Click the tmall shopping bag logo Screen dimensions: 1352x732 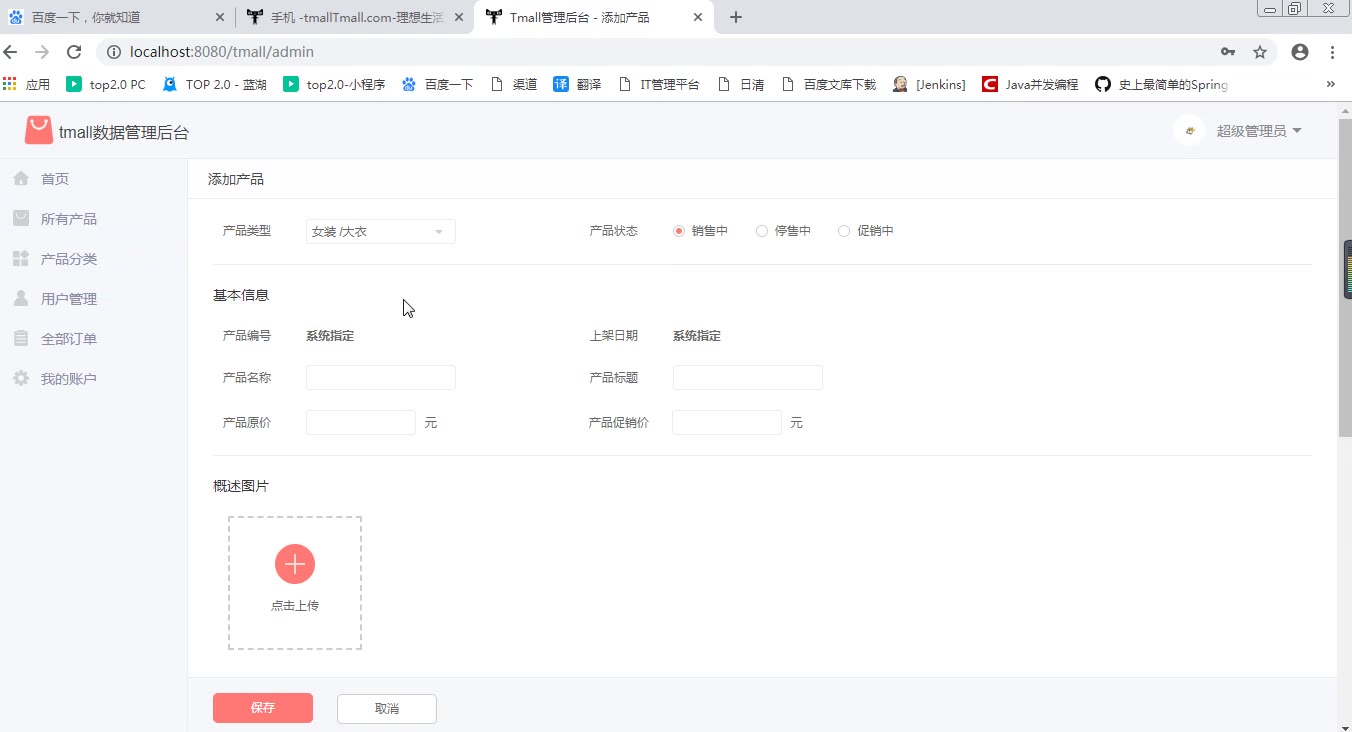coord(38,131)
